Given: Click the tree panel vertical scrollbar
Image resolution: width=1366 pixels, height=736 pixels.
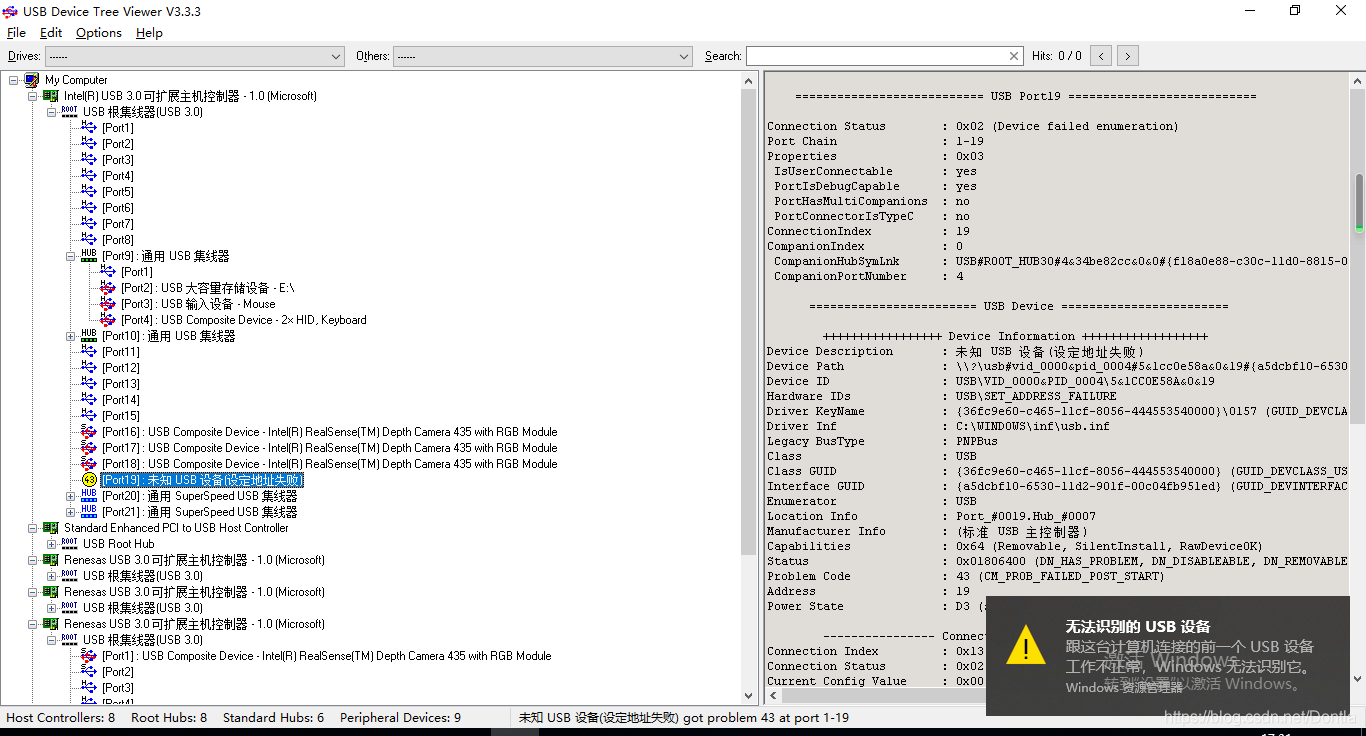Looking at the screenshot, I should [749, 388].
